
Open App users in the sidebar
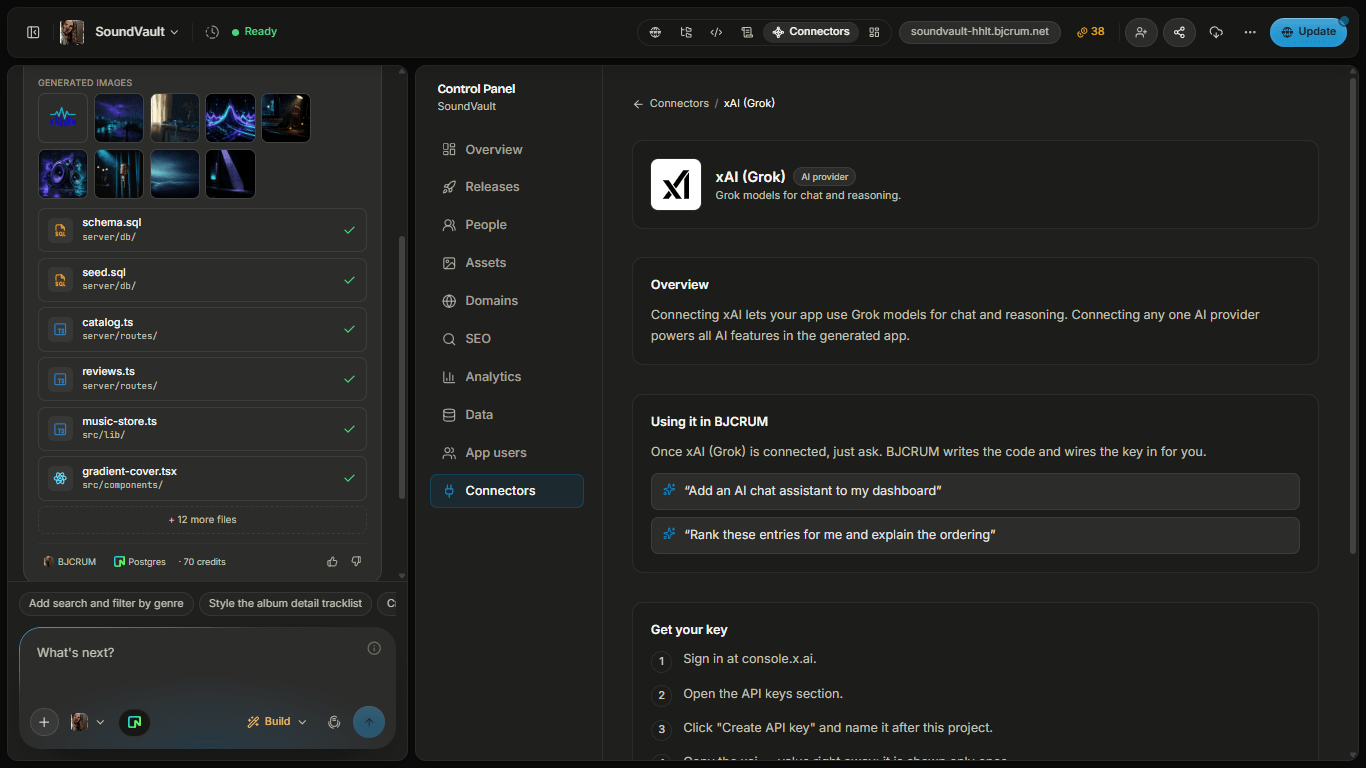[x=507, y=453]
